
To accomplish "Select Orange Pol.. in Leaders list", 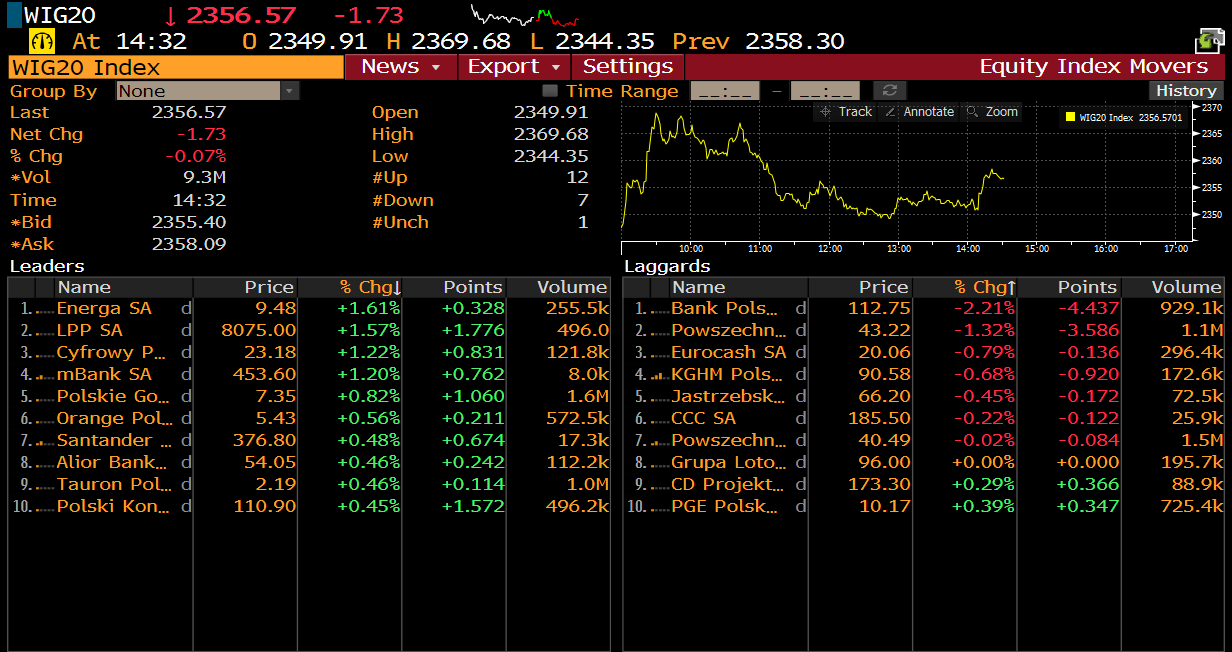I will pos(114,419).
